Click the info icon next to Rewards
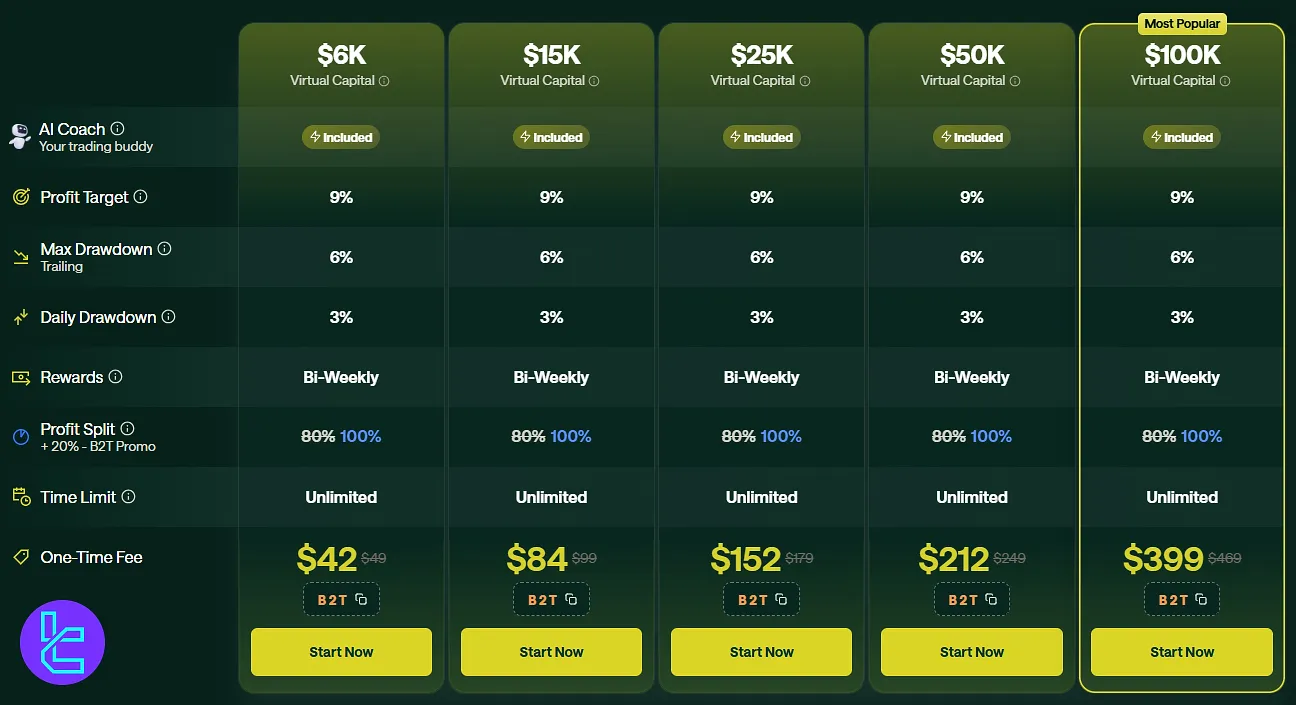Viewport: 1296px width, 705px height. click(x=115, y=377)
